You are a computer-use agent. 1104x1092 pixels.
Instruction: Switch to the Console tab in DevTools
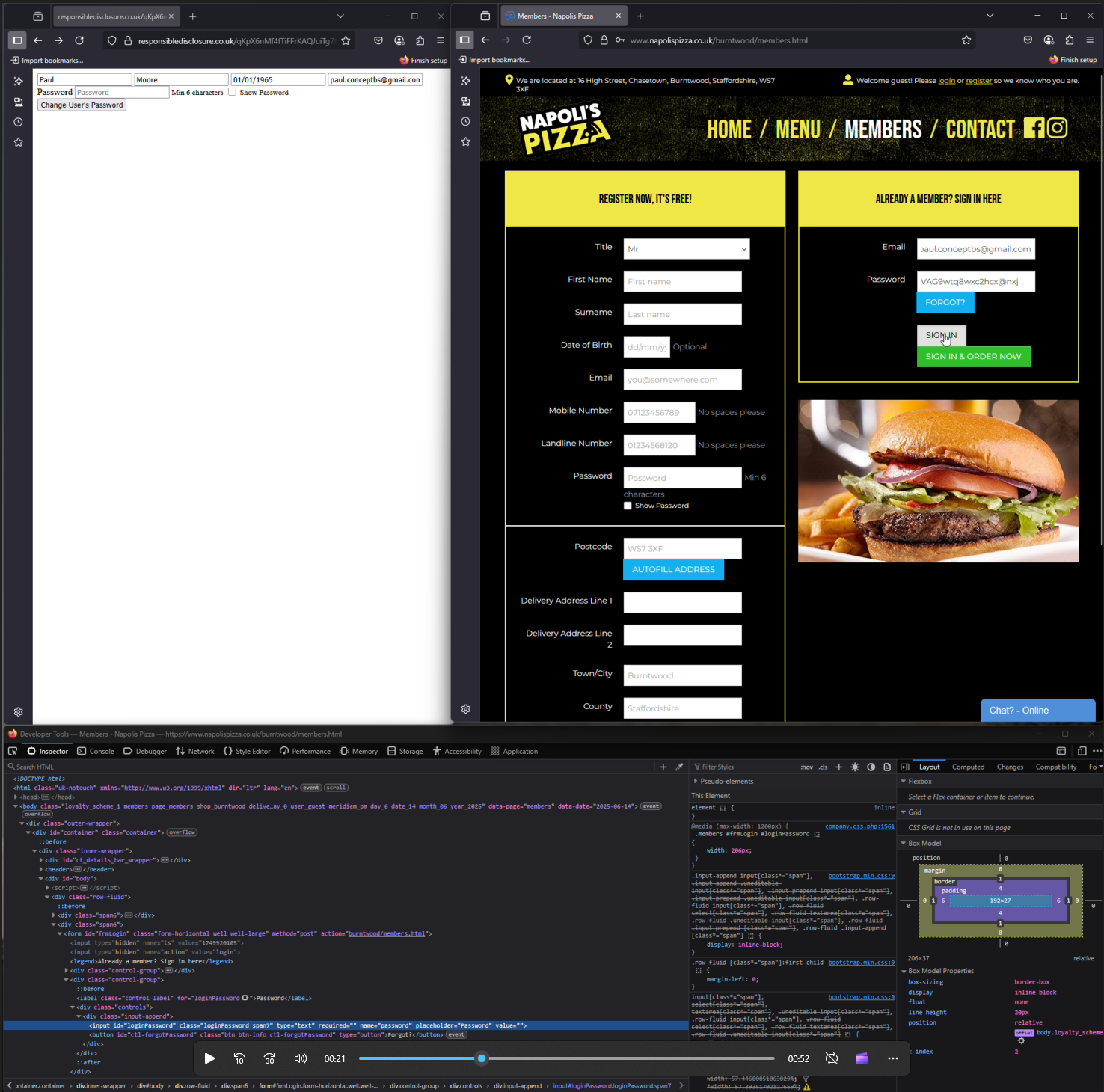96,751
